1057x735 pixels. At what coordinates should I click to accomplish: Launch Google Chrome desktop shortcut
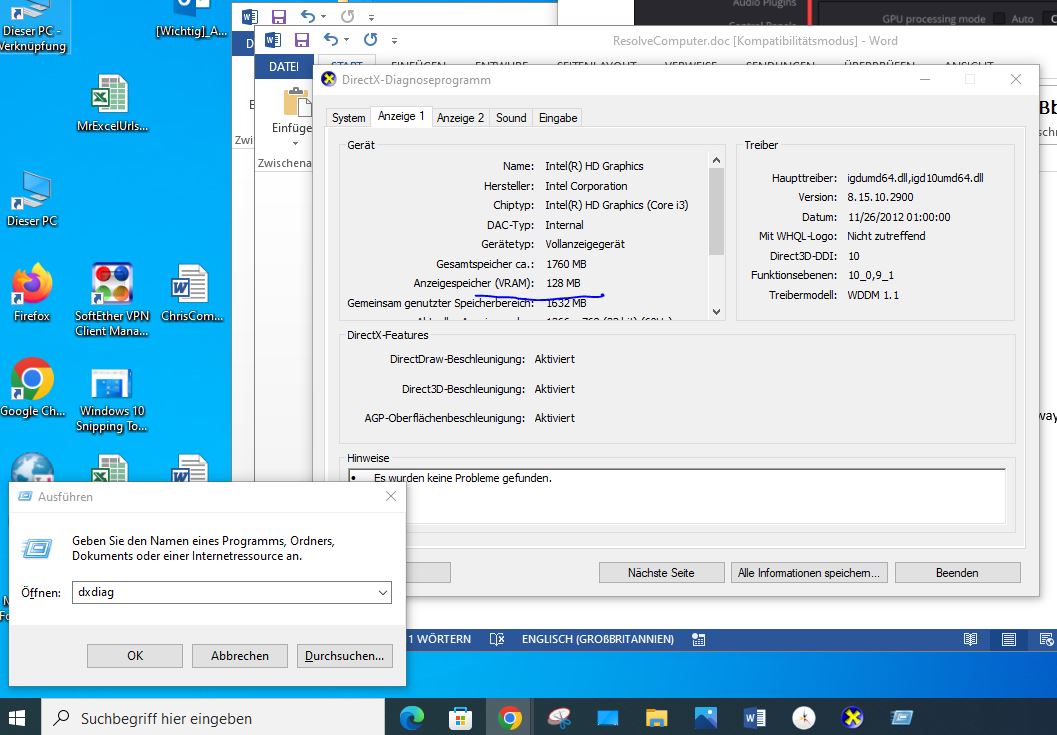32,388
